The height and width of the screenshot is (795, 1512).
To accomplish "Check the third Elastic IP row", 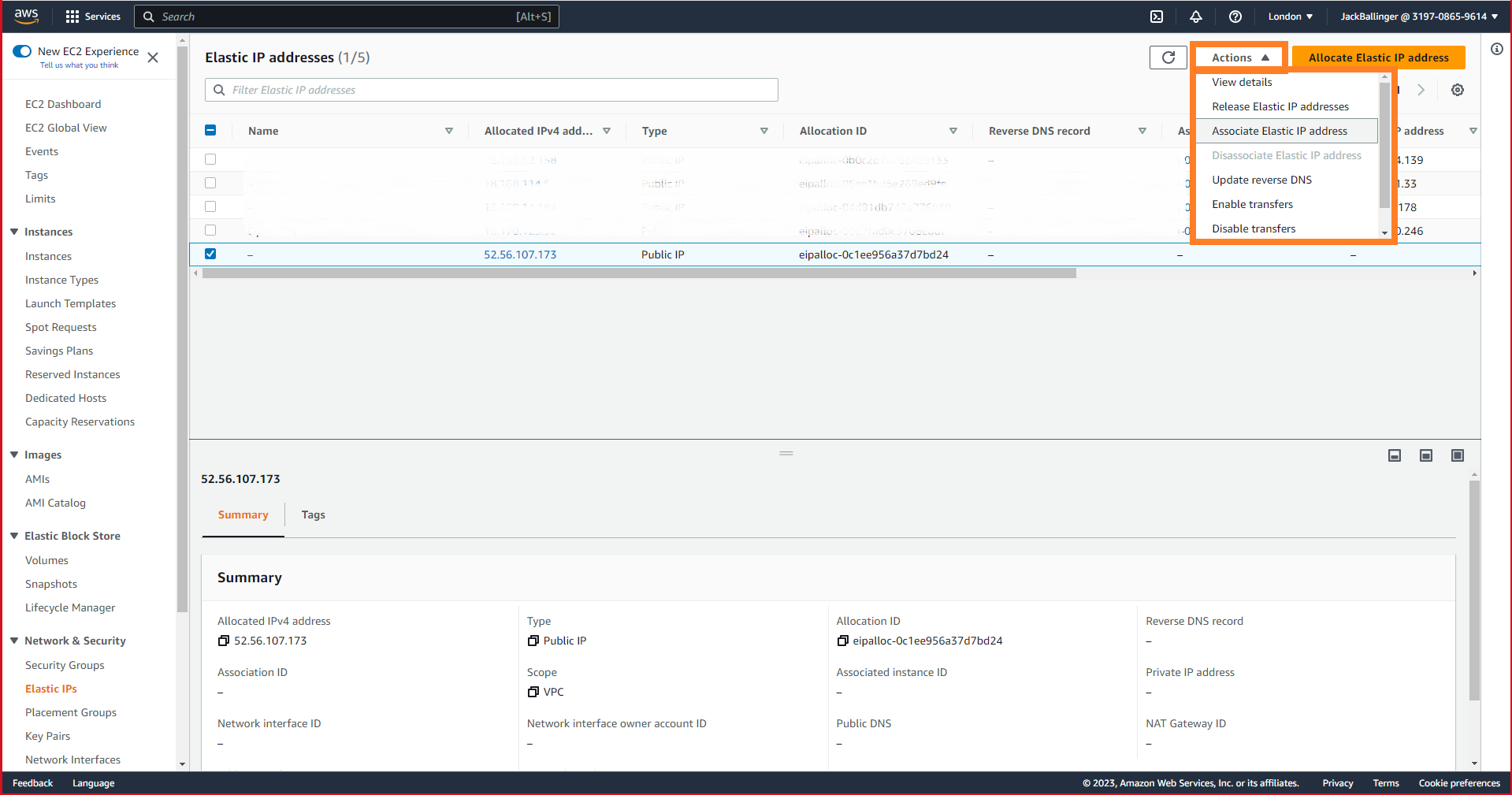I will tap(210, 206).
